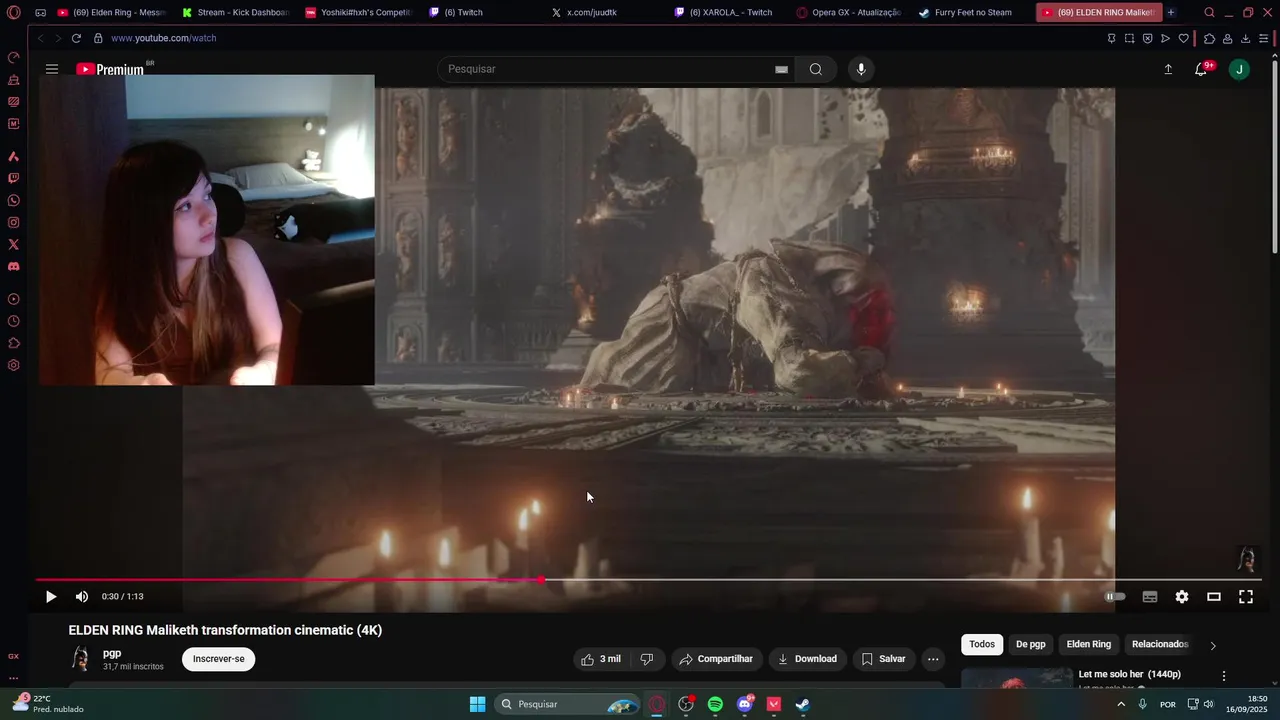Open the Windows Start menu

[477, 704]
